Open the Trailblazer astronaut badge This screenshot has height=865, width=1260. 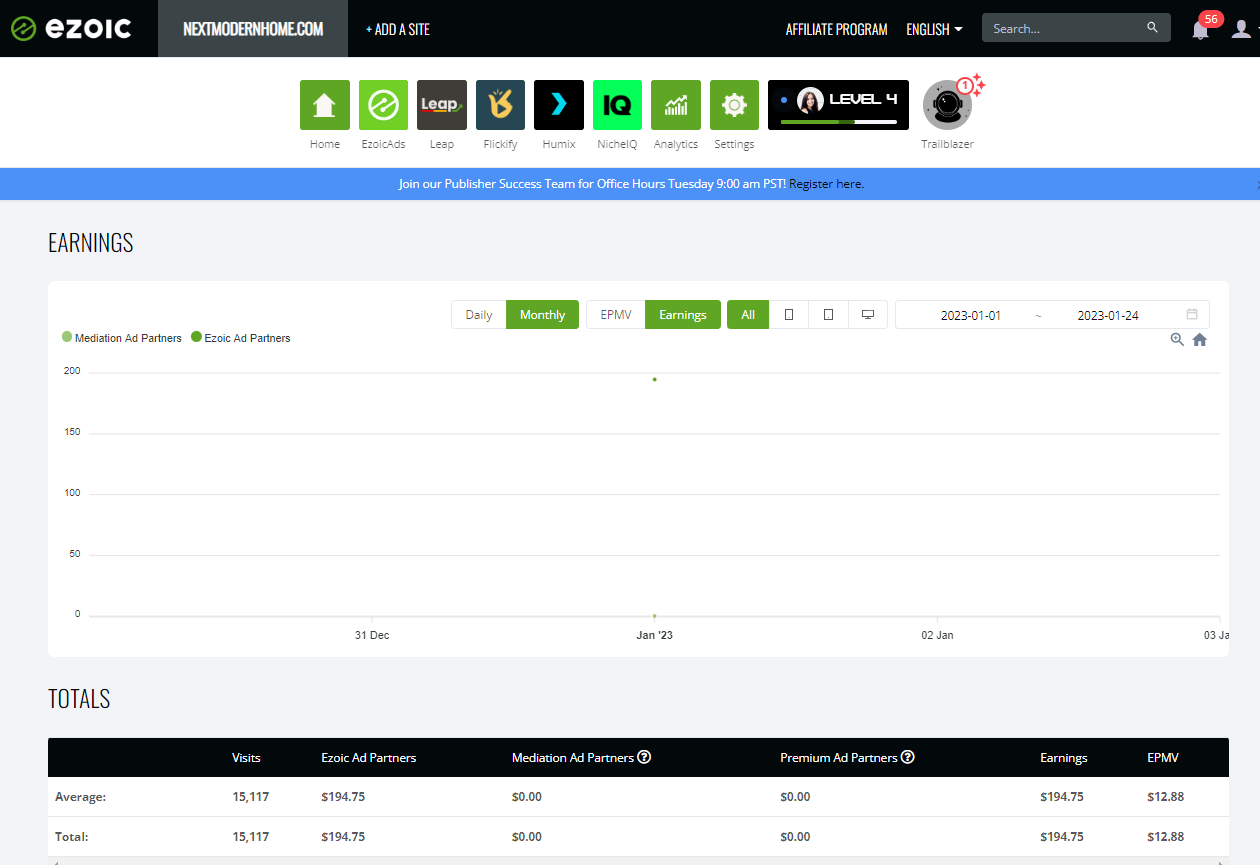coord(948,105)
